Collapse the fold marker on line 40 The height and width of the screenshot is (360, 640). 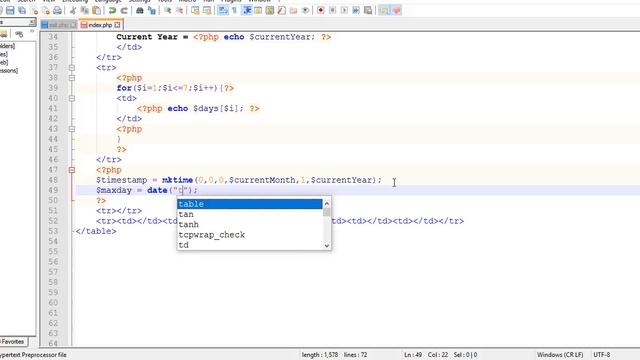[x=72, y=98]
